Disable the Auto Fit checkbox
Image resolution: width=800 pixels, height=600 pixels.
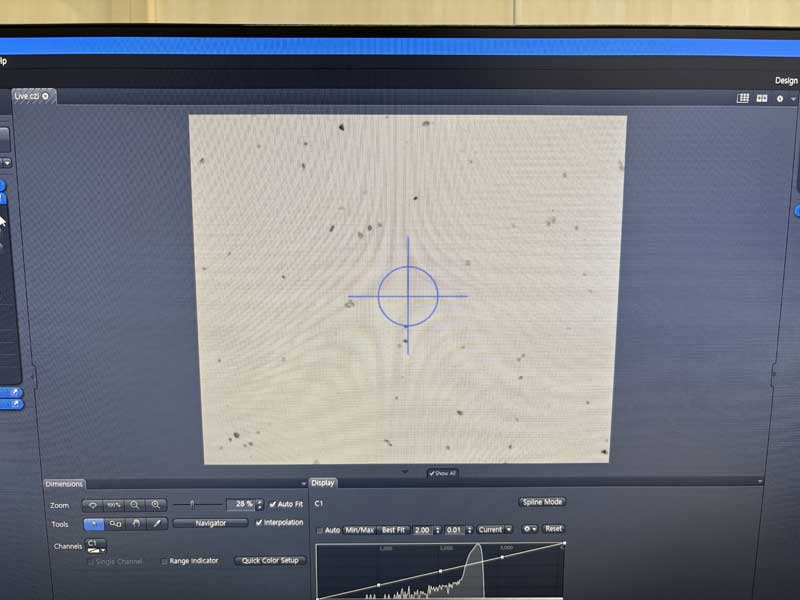[273, 504]
